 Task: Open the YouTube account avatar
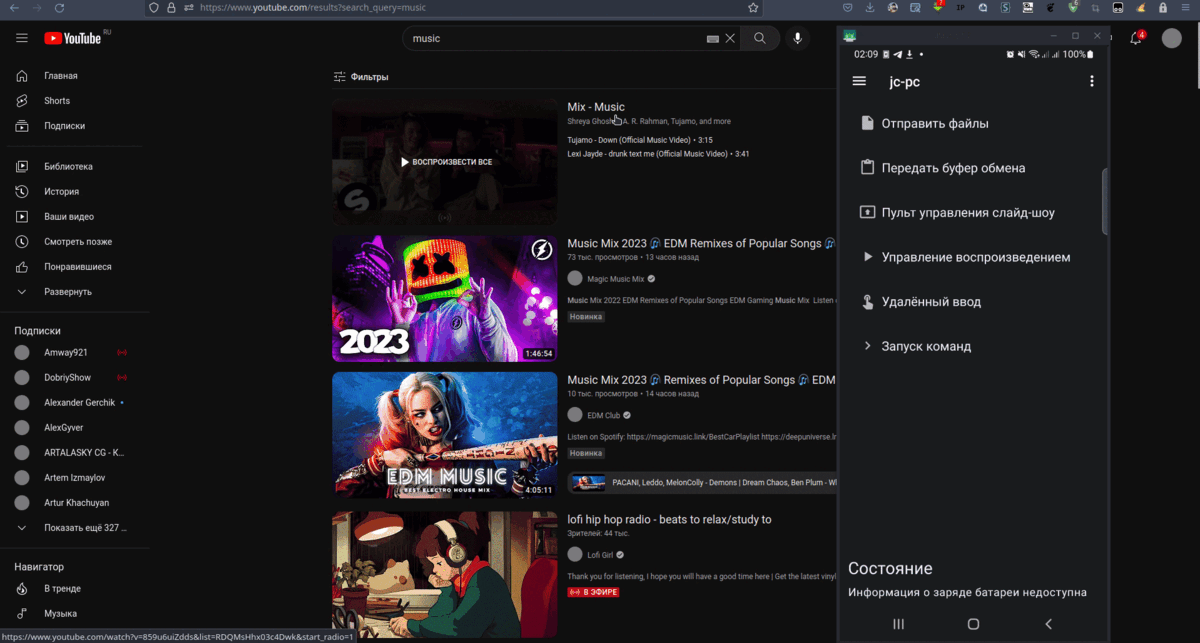(x=1172, y=38)
